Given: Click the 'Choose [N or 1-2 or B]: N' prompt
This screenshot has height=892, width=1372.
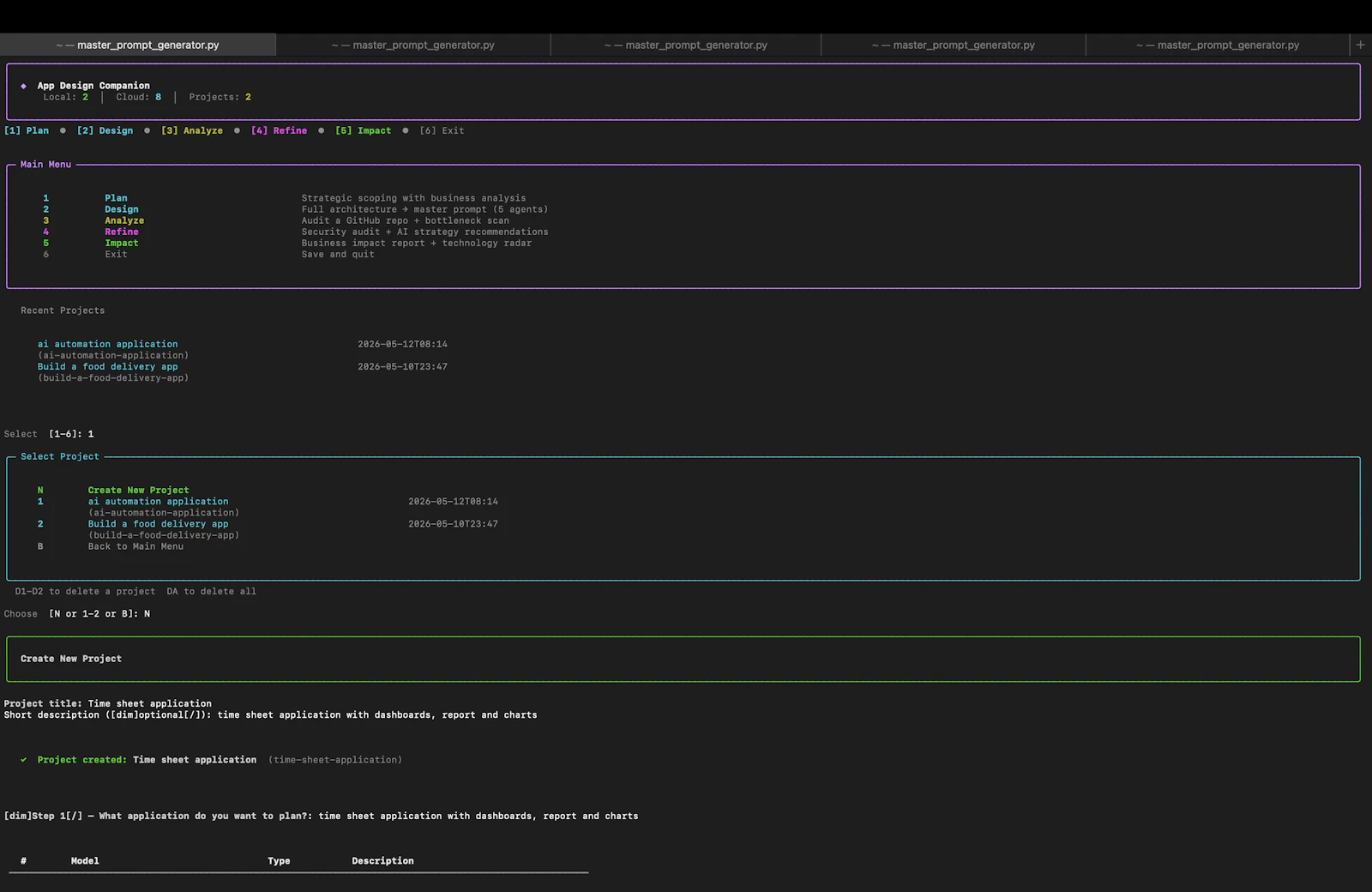Looking at the screenshot, I should coord(77,613).
